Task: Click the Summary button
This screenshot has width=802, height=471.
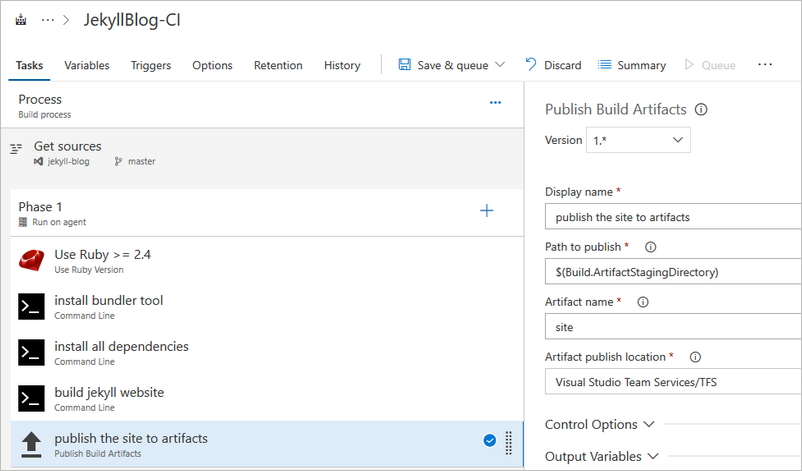Action: pyautogui.click(x=632, y=65)
